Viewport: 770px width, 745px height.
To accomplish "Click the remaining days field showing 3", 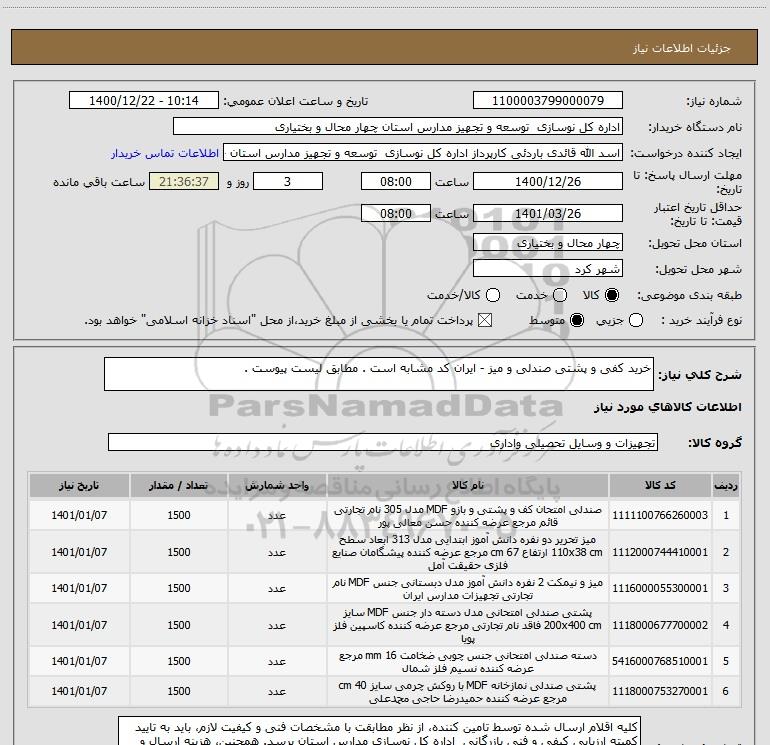I will coord(288,182).
